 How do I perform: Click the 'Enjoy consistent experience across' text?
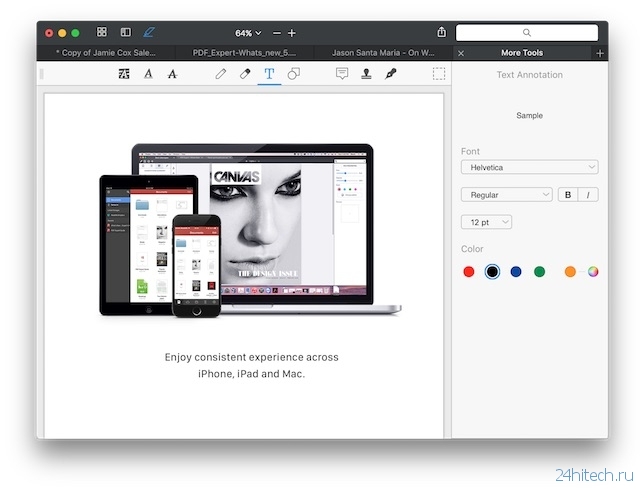point(251,357)
